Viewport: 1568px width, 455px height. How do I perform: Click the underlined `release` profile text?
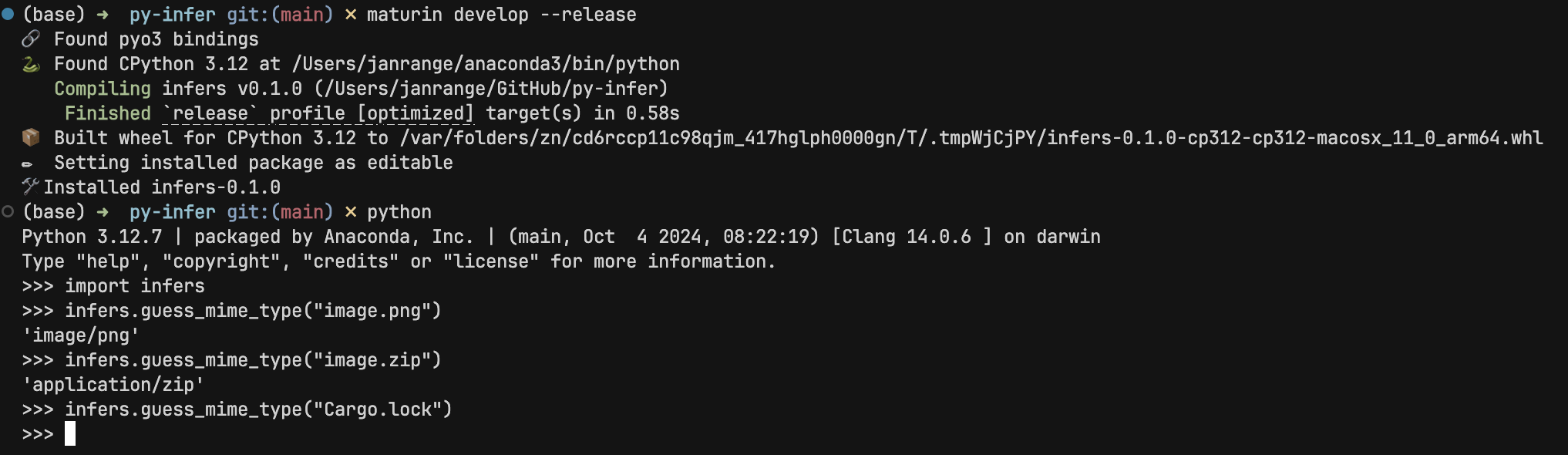coord(210,113)
